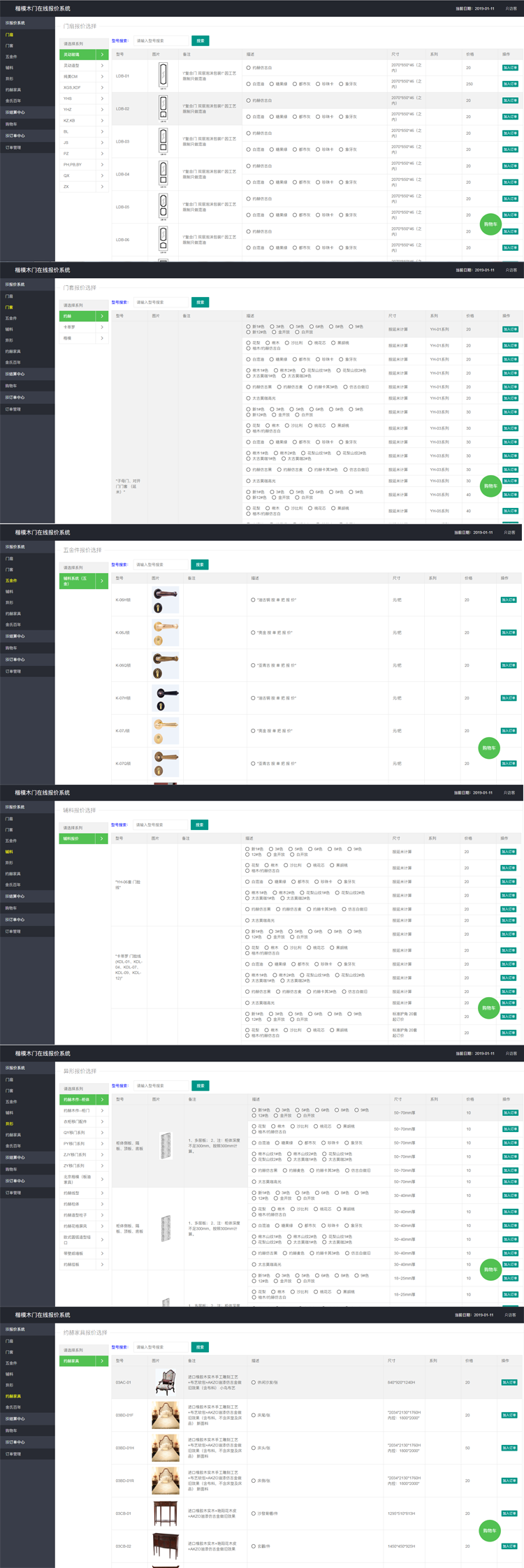This screenshot has height=1568, width=524.
Task: View the 03CB-02 cabinet product image
Action: 166,1546
